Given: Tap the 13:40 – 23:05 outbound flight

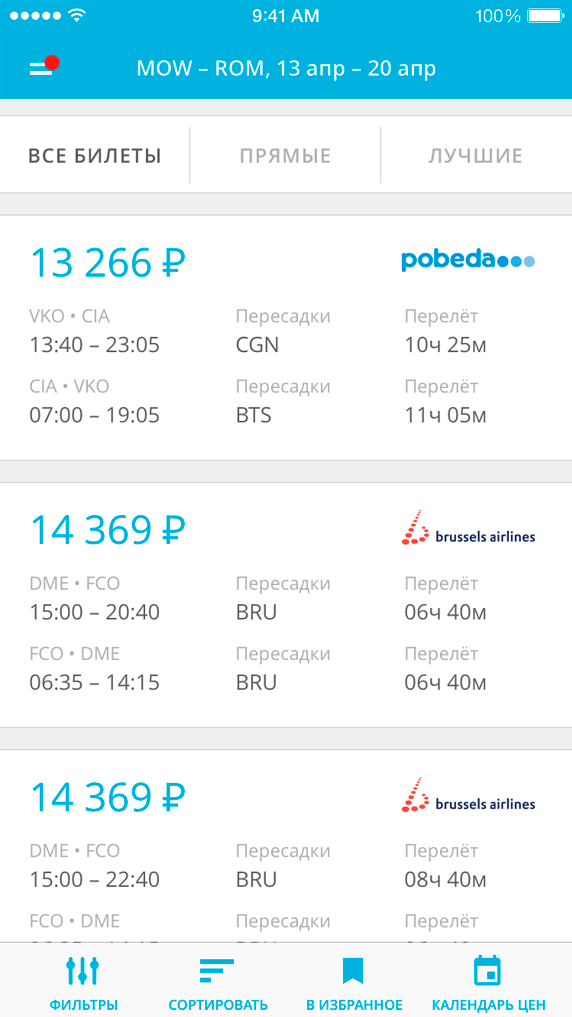Looking at the screenshot, I should point(95,344).
